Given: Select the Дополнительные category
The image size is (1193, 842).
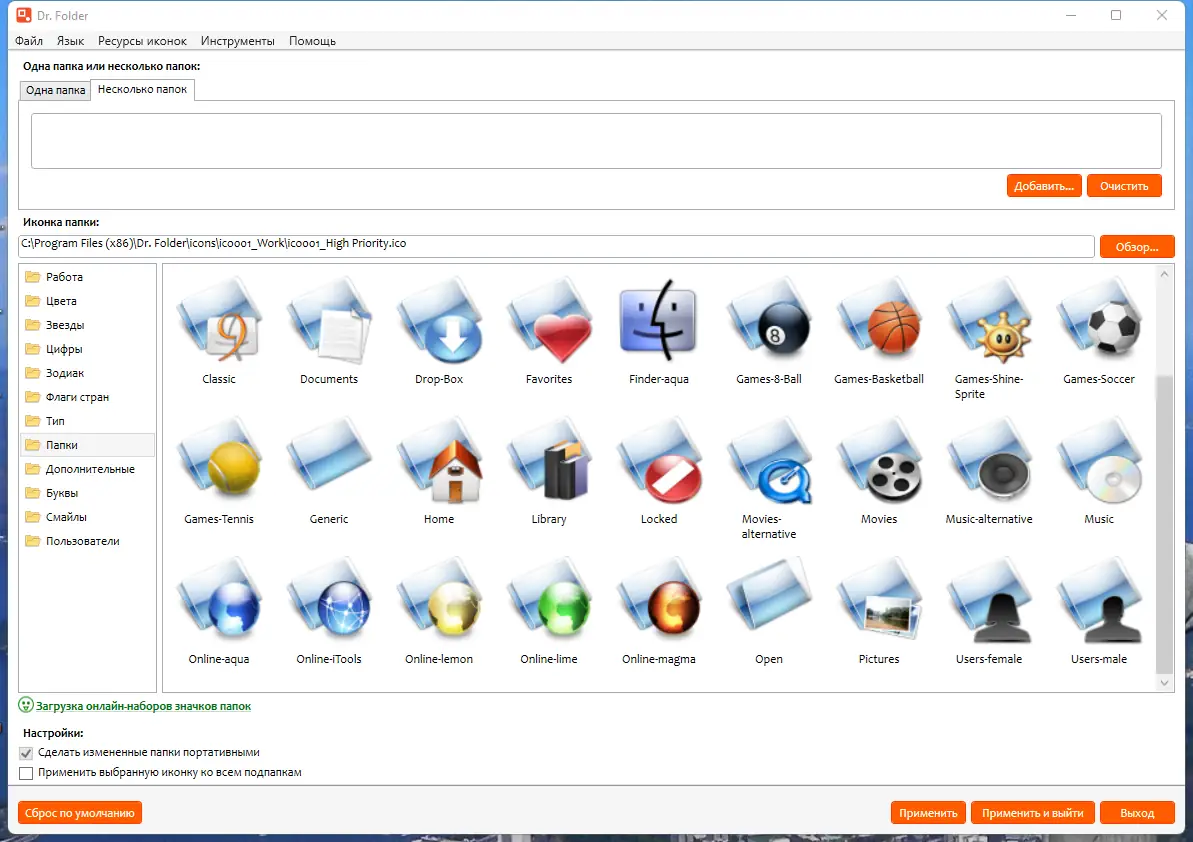Looking at the screenshot, I should (87, 469).
